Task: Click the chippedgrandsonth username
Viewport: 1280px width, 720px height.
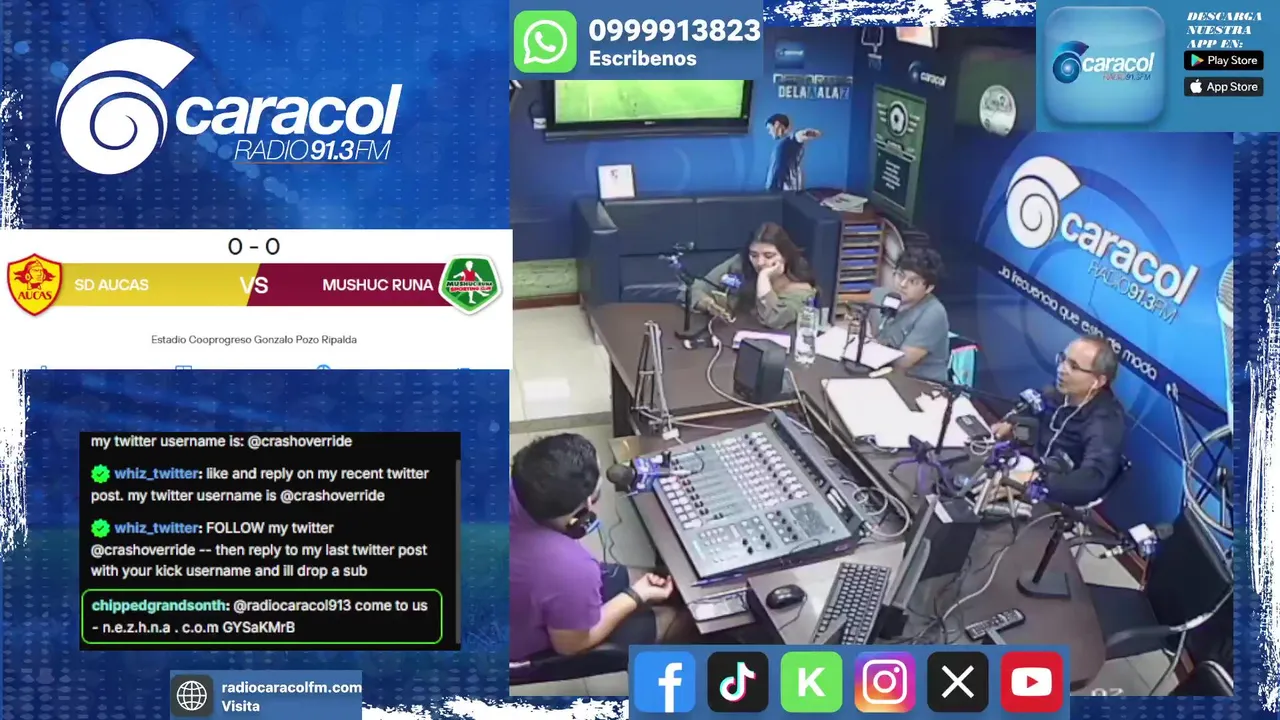Action: coord(159,606)
